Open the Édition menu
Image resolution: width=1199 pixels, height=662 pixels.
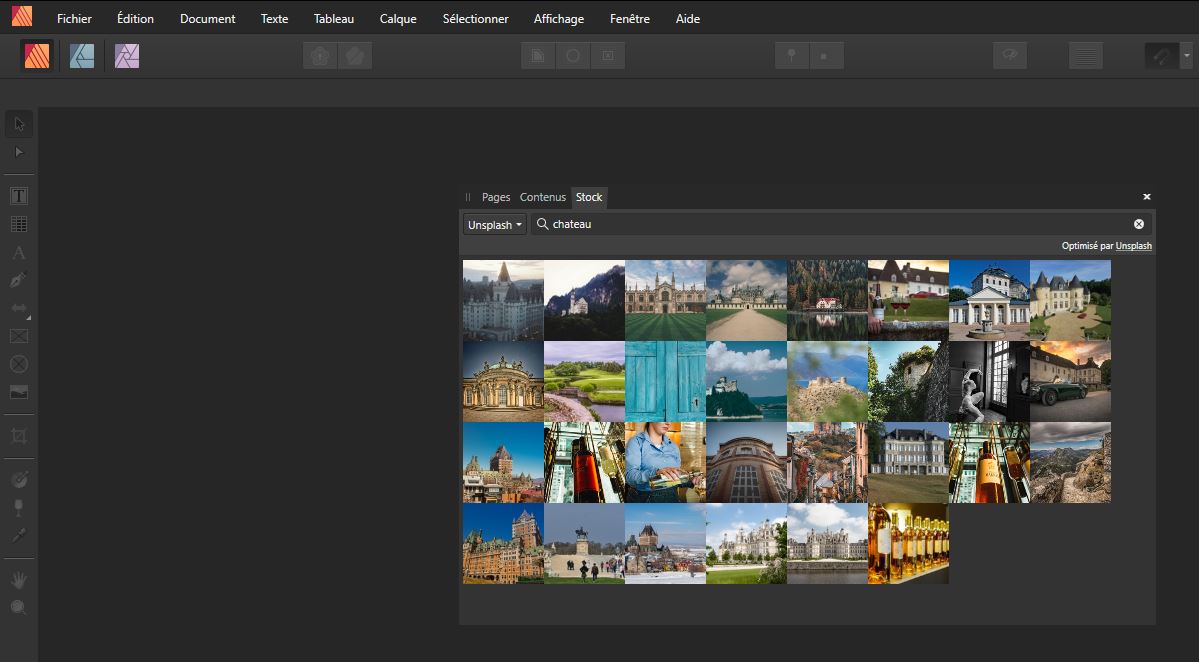click(x=135, y=18)
